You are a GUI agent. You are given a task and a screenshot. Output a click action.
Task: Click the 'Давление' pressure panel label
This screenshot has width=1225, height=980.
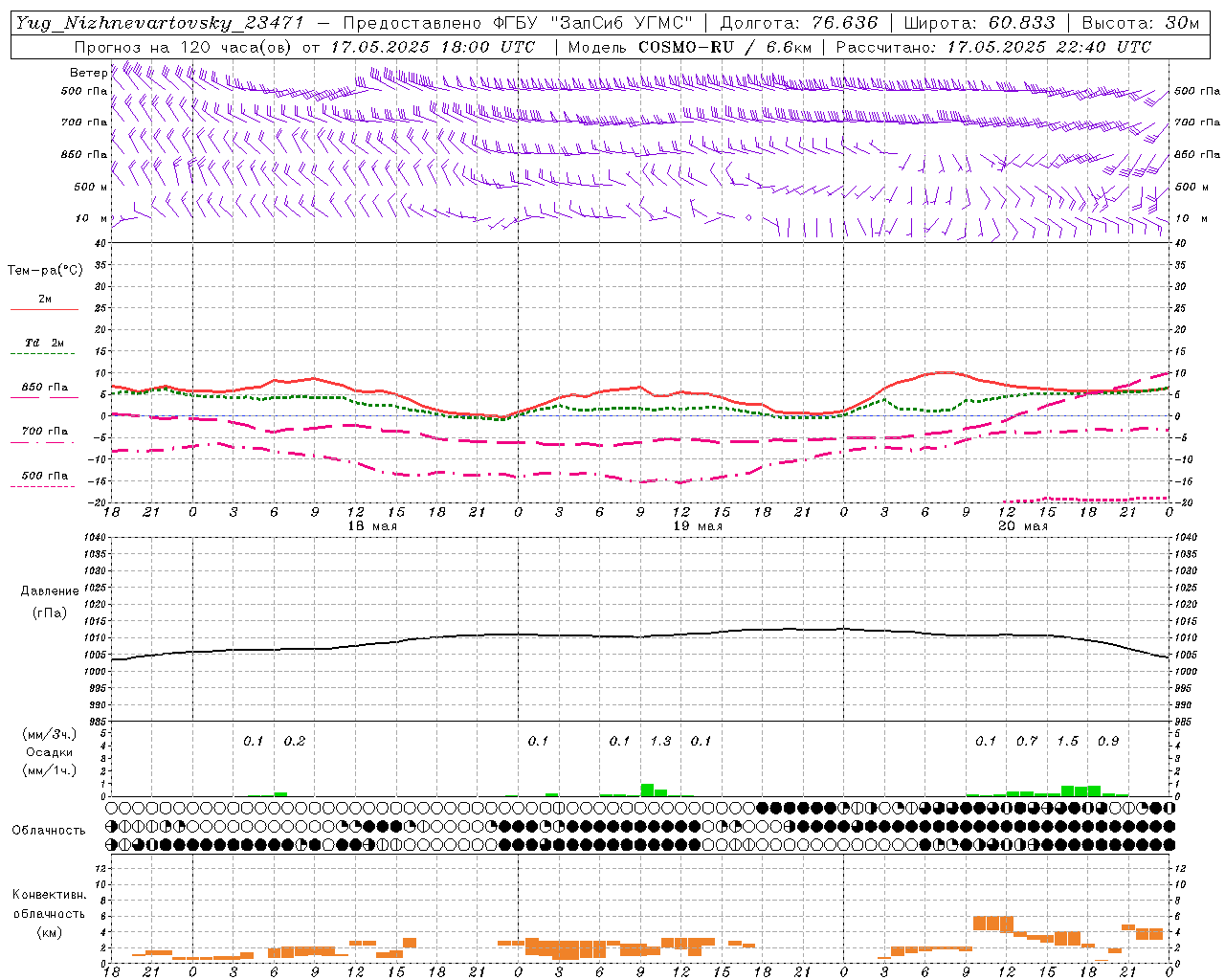[x=50, y=591]
